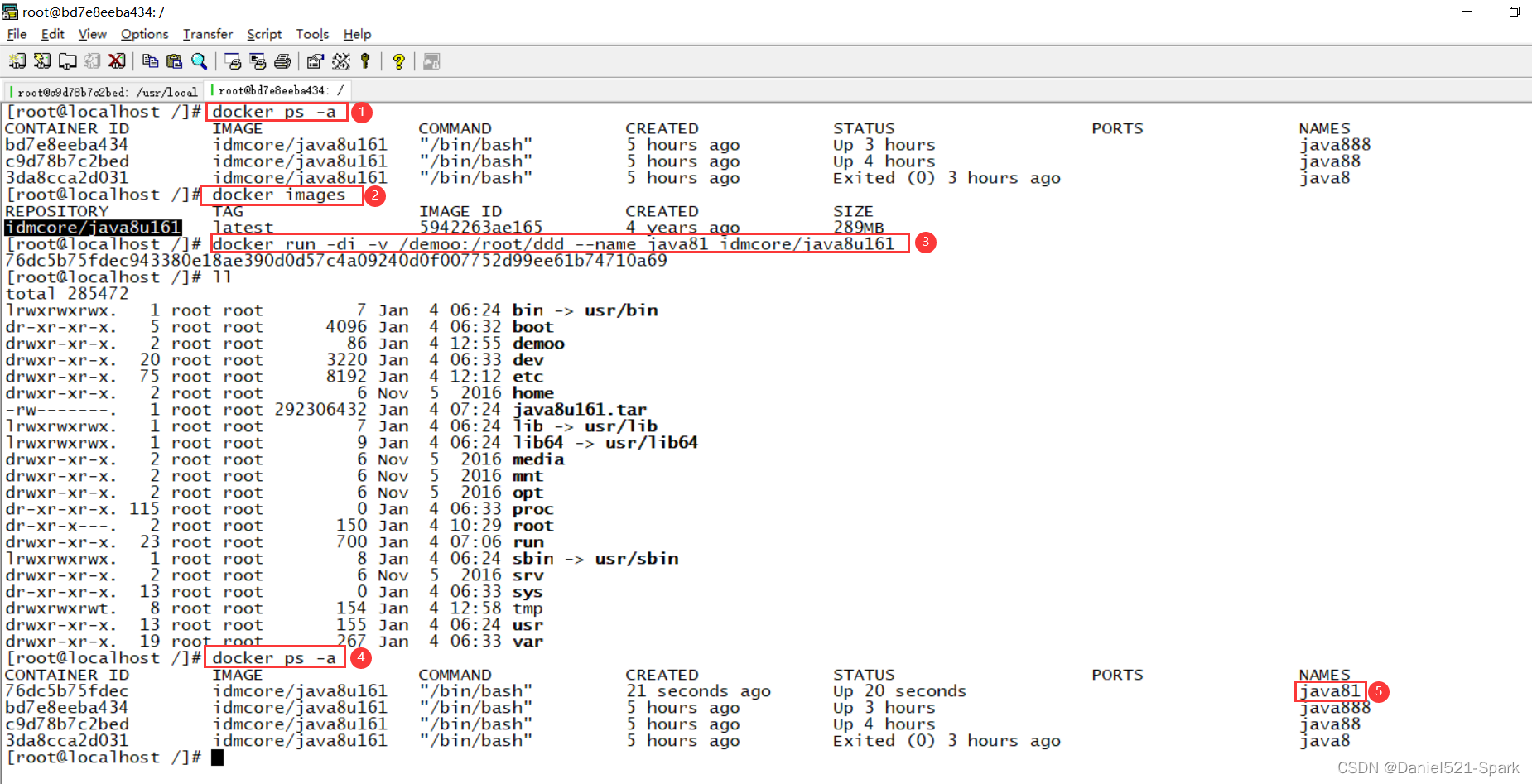Click container name java81
The image size is (1532, 784).
[x=1330, y=691]
